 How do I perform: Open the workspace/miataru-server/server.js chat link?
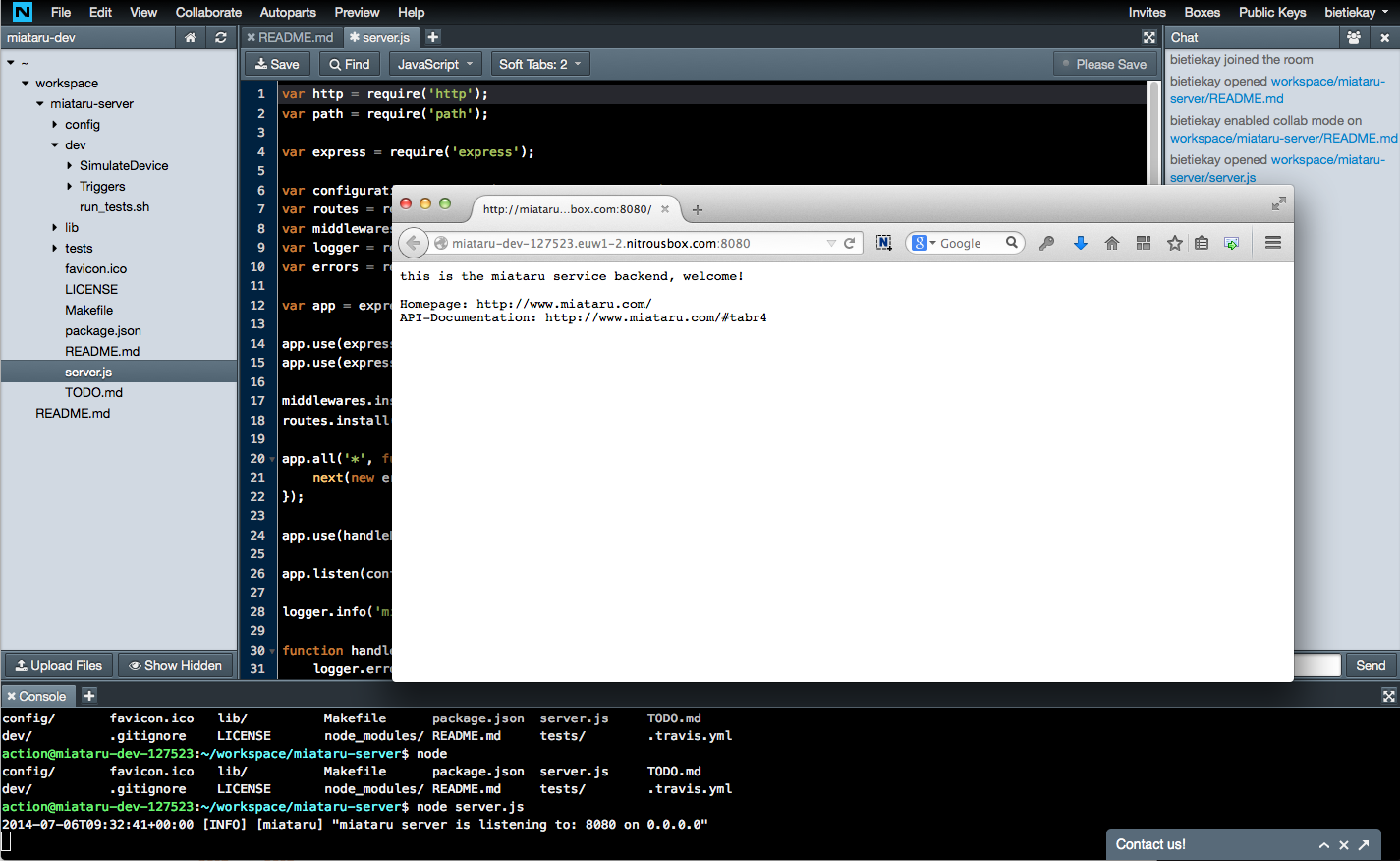(x=1277, y=168)
